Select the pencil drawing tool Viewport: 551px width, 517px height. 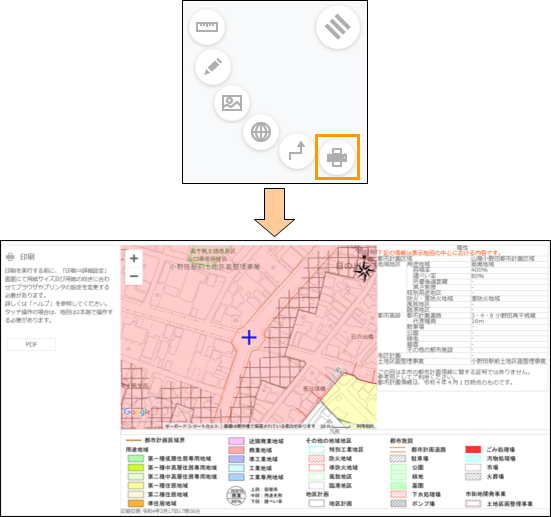[213, 66]
